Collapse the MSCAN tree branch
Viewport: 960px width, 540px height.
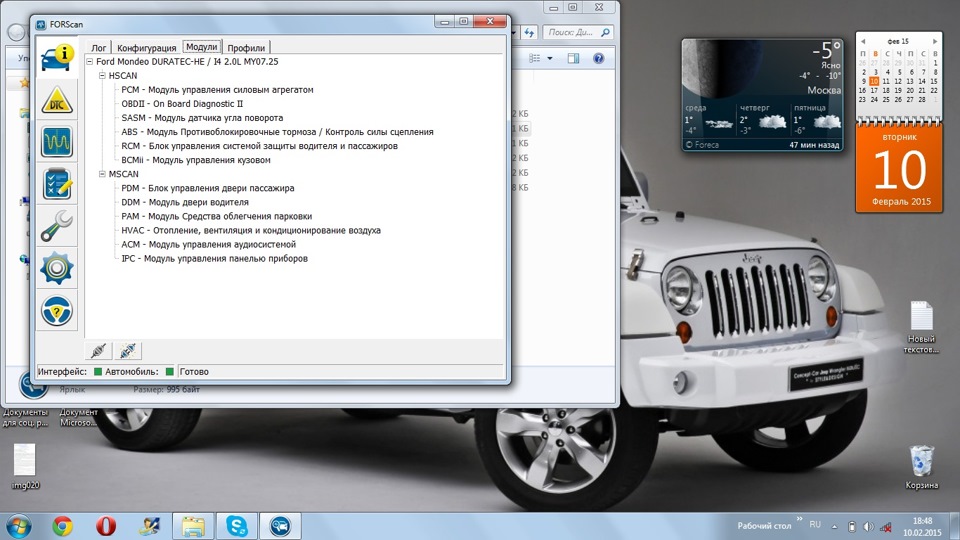pos(102,174)
